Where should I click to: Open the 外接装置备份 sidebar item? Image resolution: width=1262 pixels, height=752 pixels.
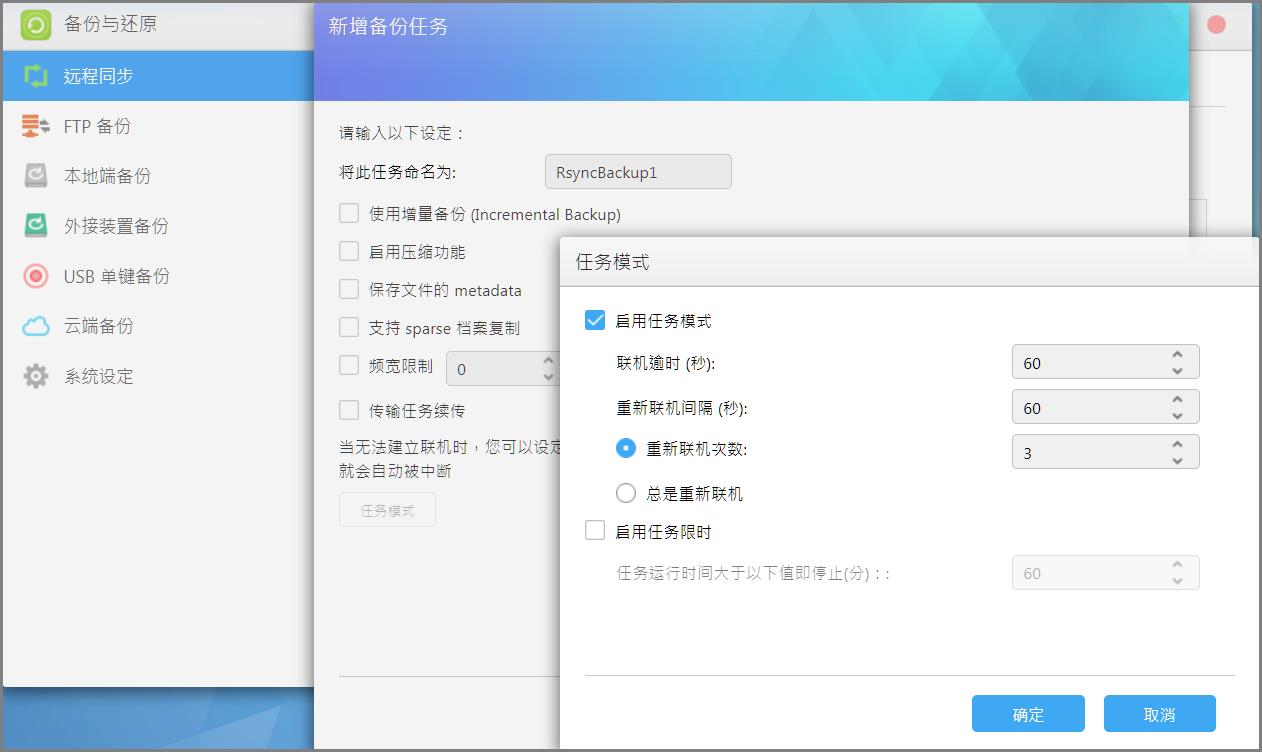point(158,226)
